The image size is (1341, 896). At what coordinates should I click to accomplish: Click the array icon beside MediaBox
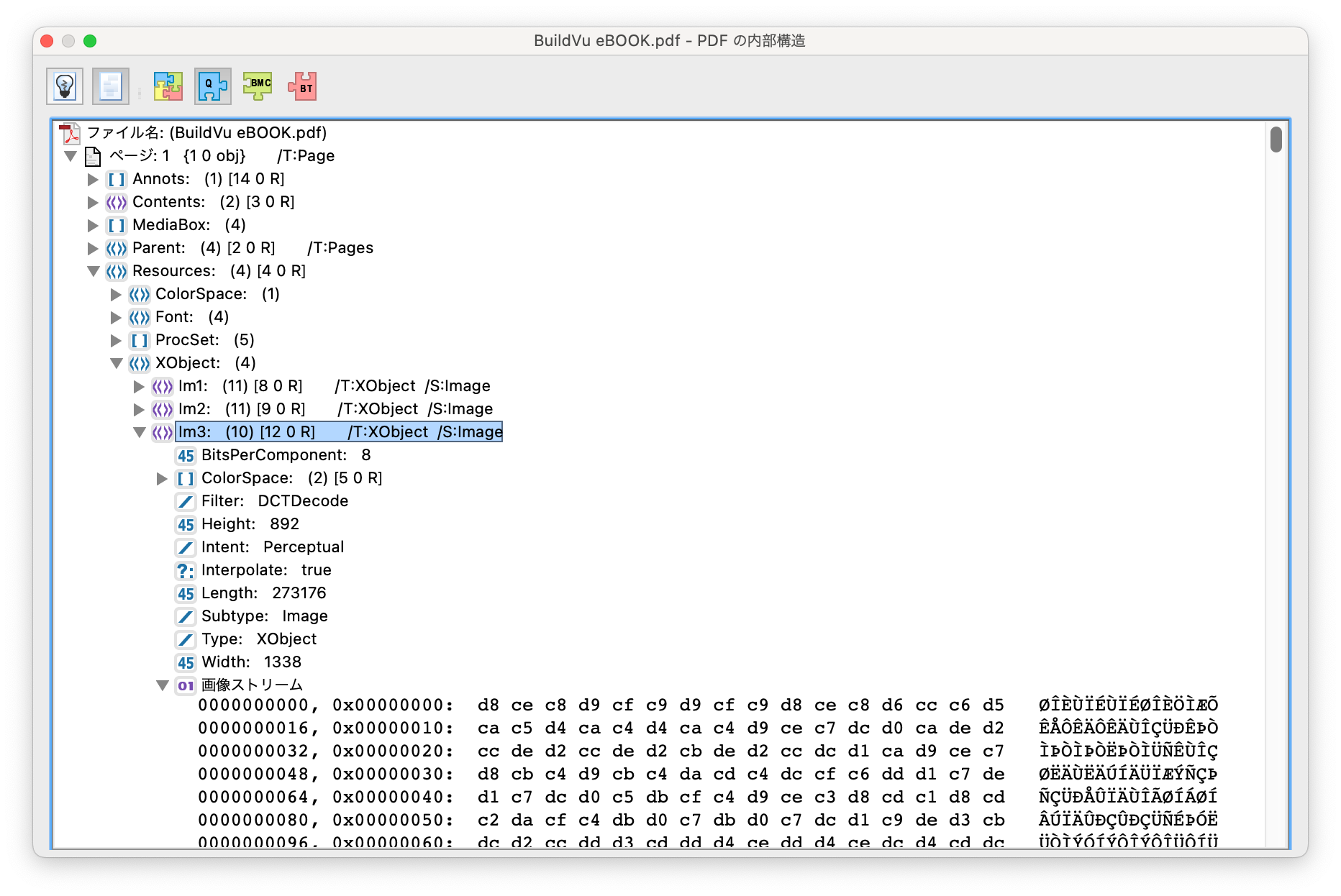click(x=117, y=225)
